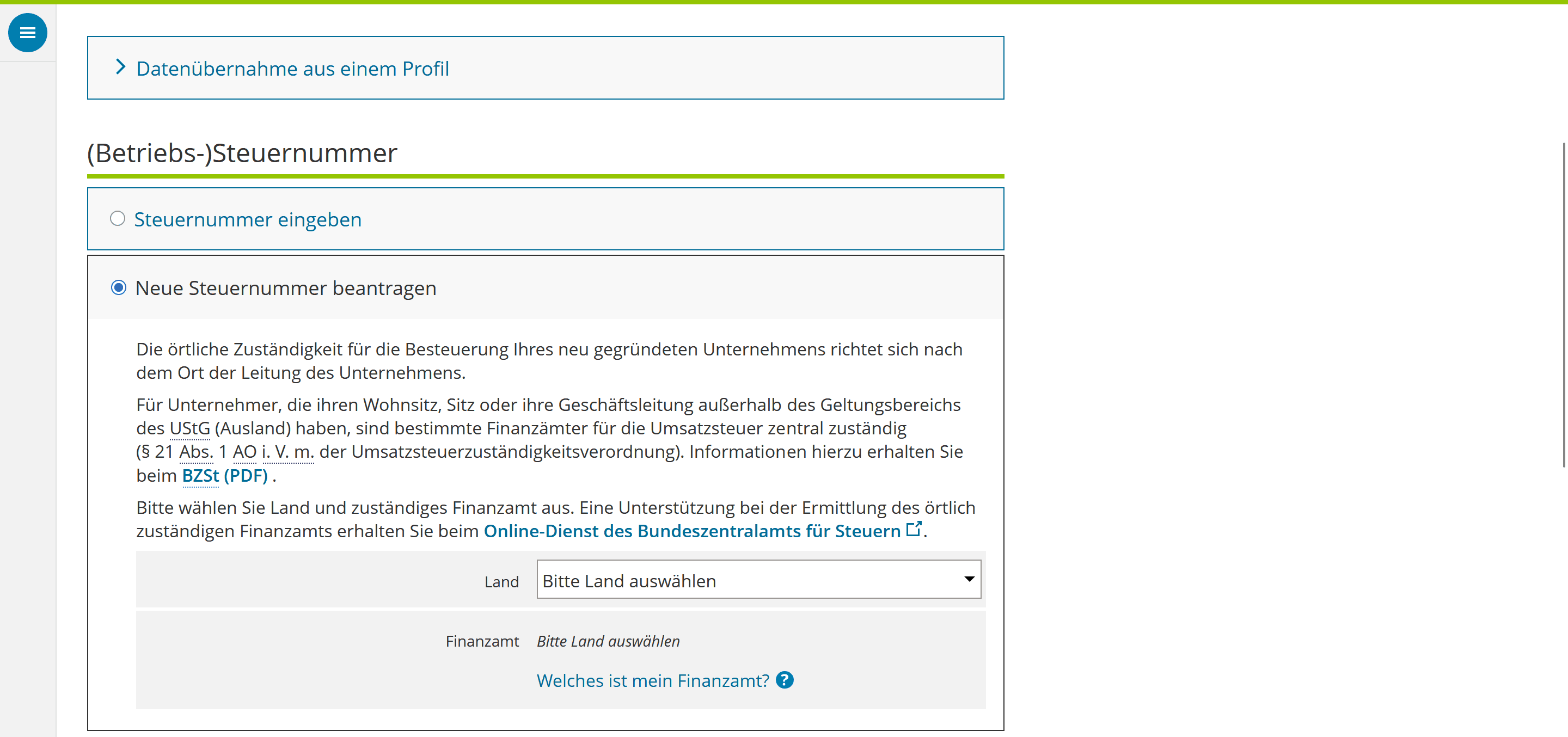Click the external link icon after Online-Dienst
Screen dimensions: 1568x737
click(913, 529)
